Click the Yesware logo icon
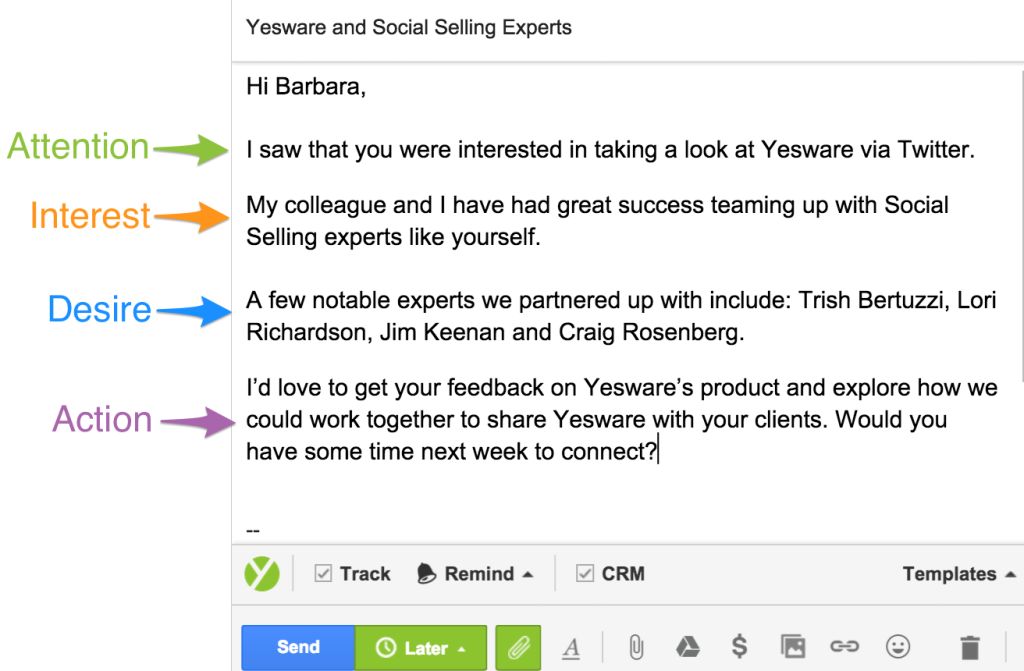1024x671 pixels. click(262, 574)
